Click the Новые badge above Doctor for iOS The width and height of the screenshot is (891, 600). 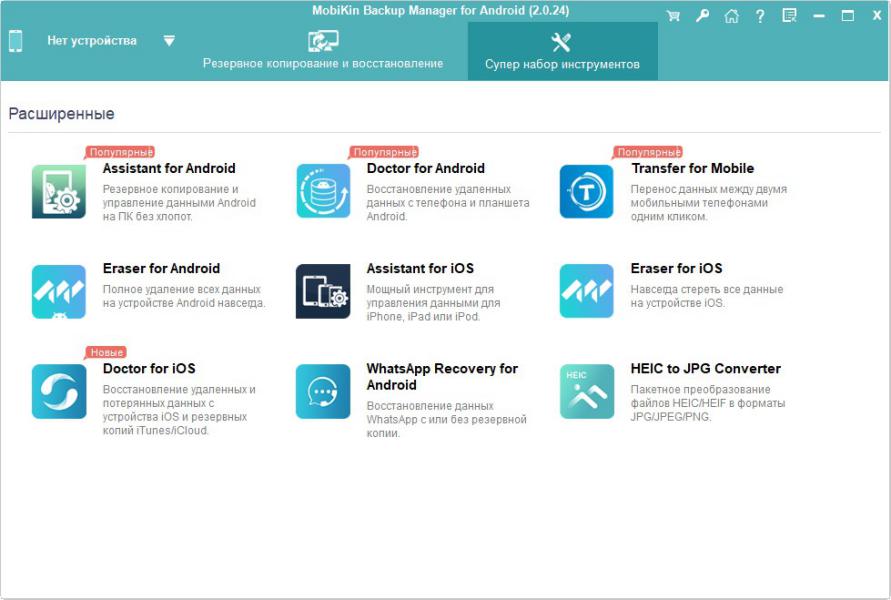point(106,352)
